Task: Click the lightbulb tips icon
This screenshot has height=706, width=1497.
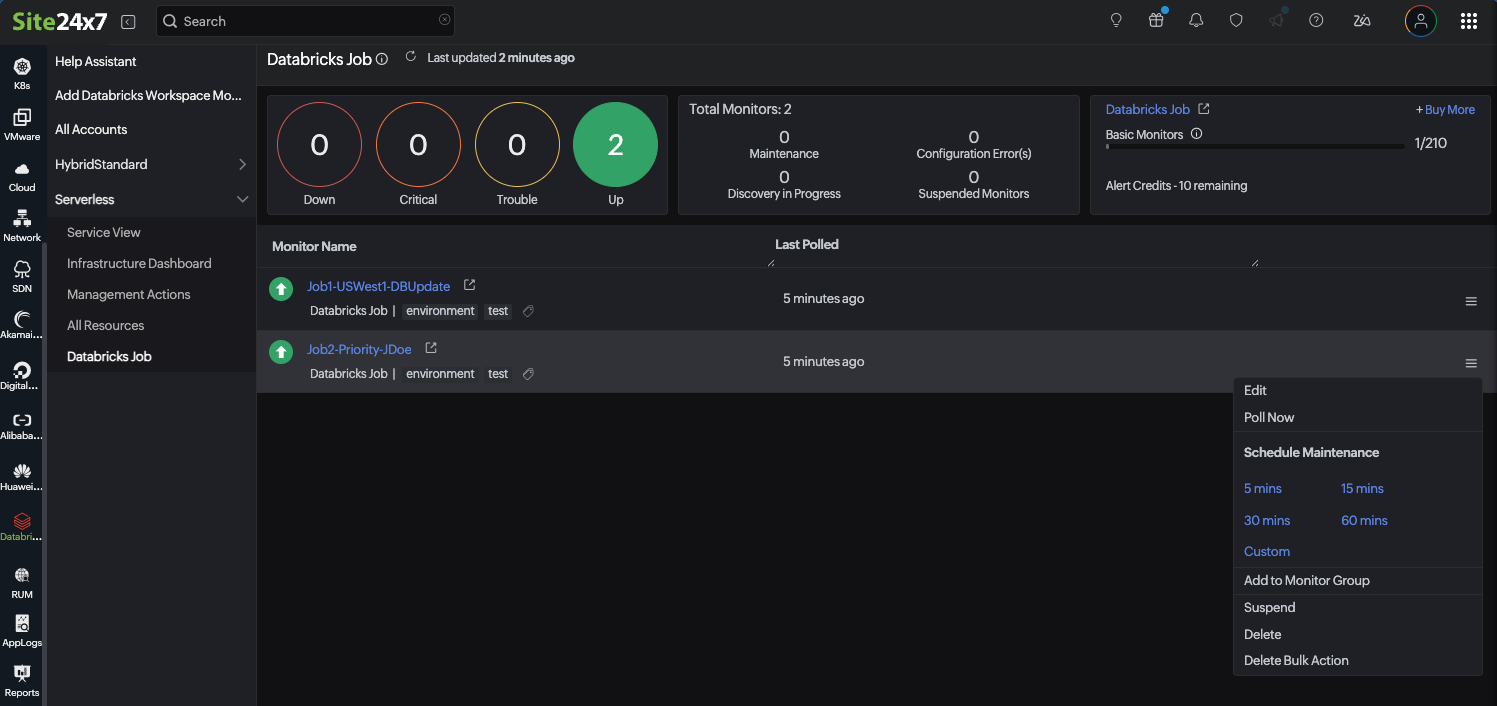Action: (x=1117, y=20)
